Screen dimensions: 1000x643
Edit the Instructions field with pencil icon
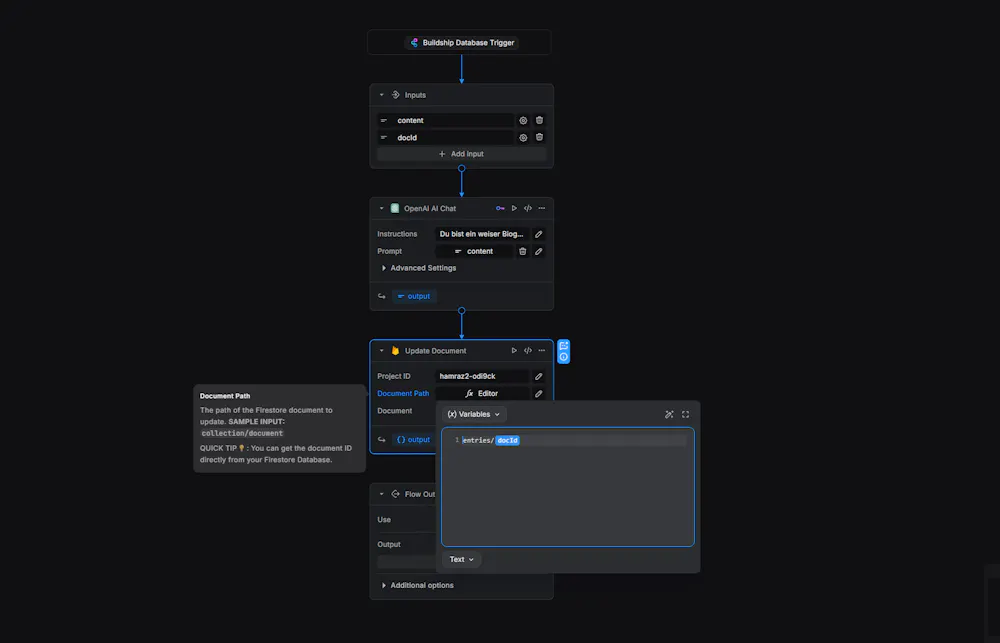click(x=538, y=234)
